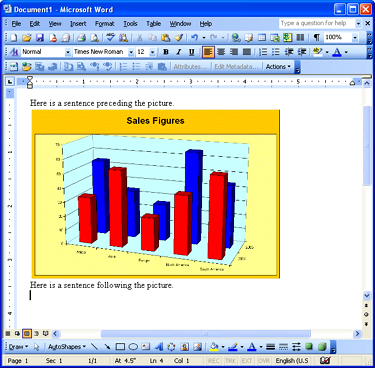Screen dimensions: 375x368
Task: Click the Save icon in toolbar
Action: click(40, 38)
